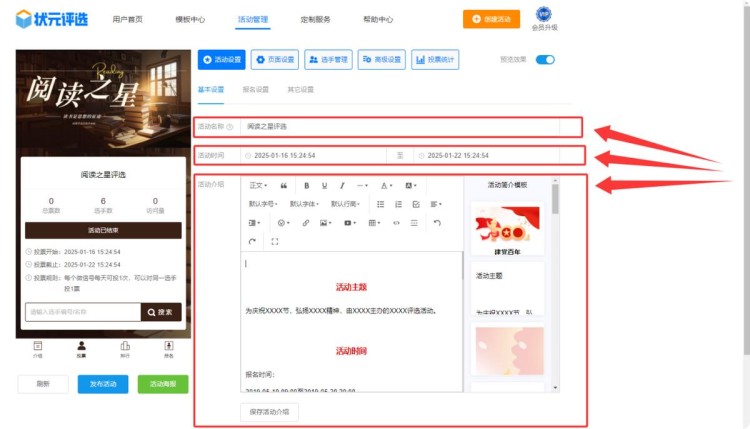Open the font color picker dropdown

387,185
